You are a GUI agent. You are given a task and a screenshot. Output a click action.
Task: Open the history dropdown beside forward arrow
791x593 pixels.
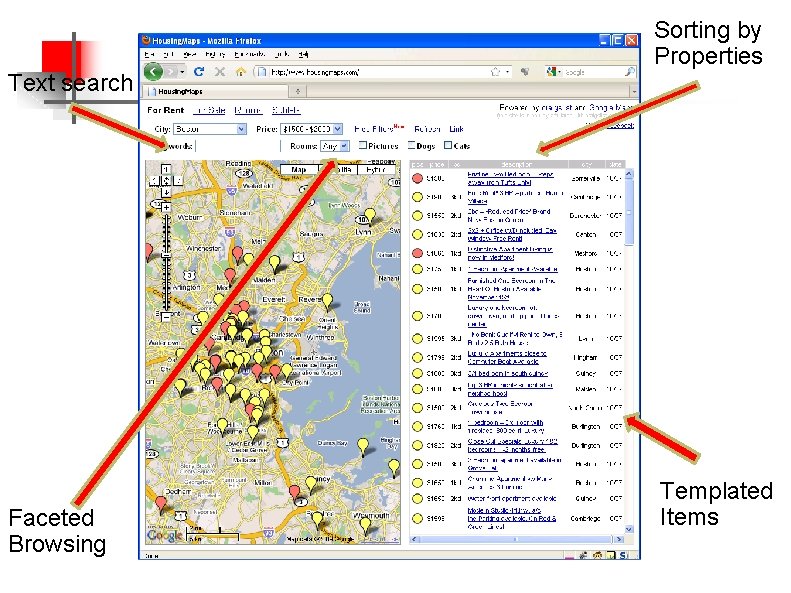(x=182, y=72)
